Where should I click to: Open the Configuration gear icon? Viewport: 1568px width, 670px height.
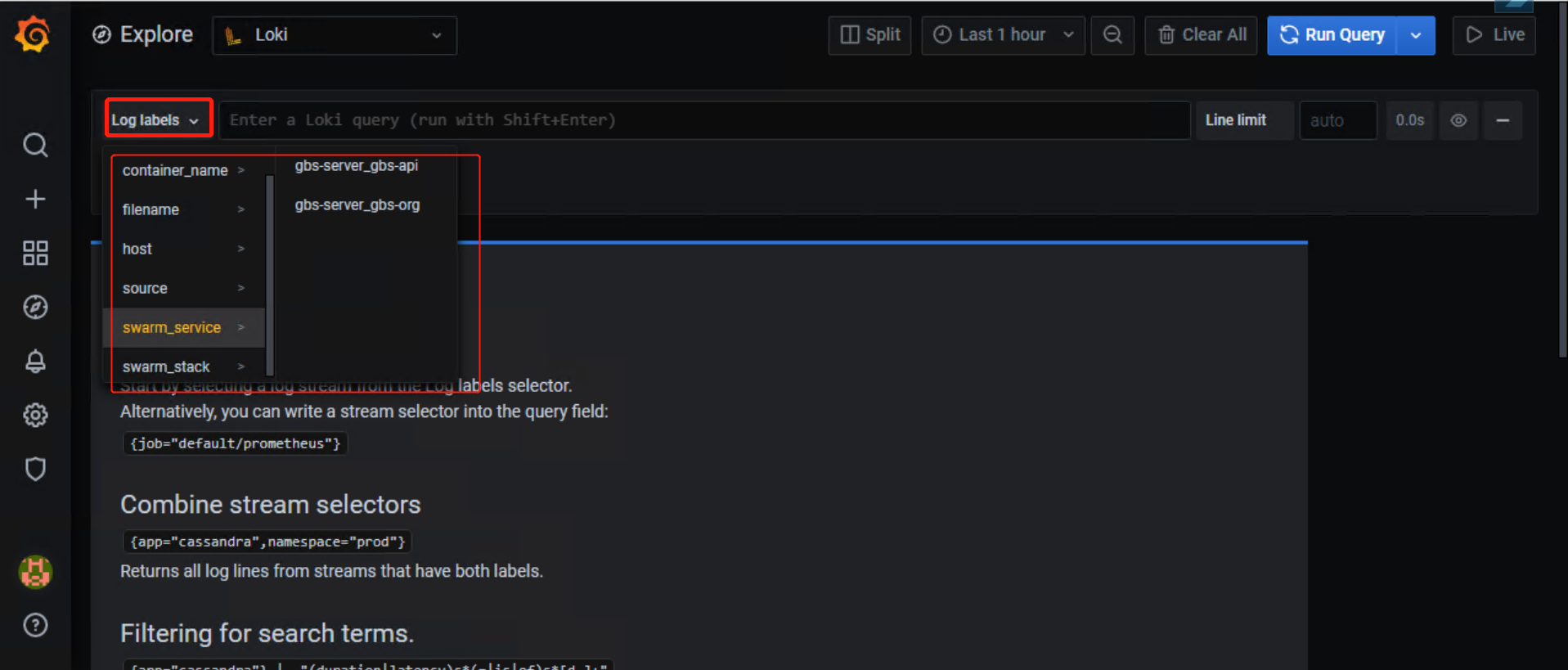pos(35,416)
